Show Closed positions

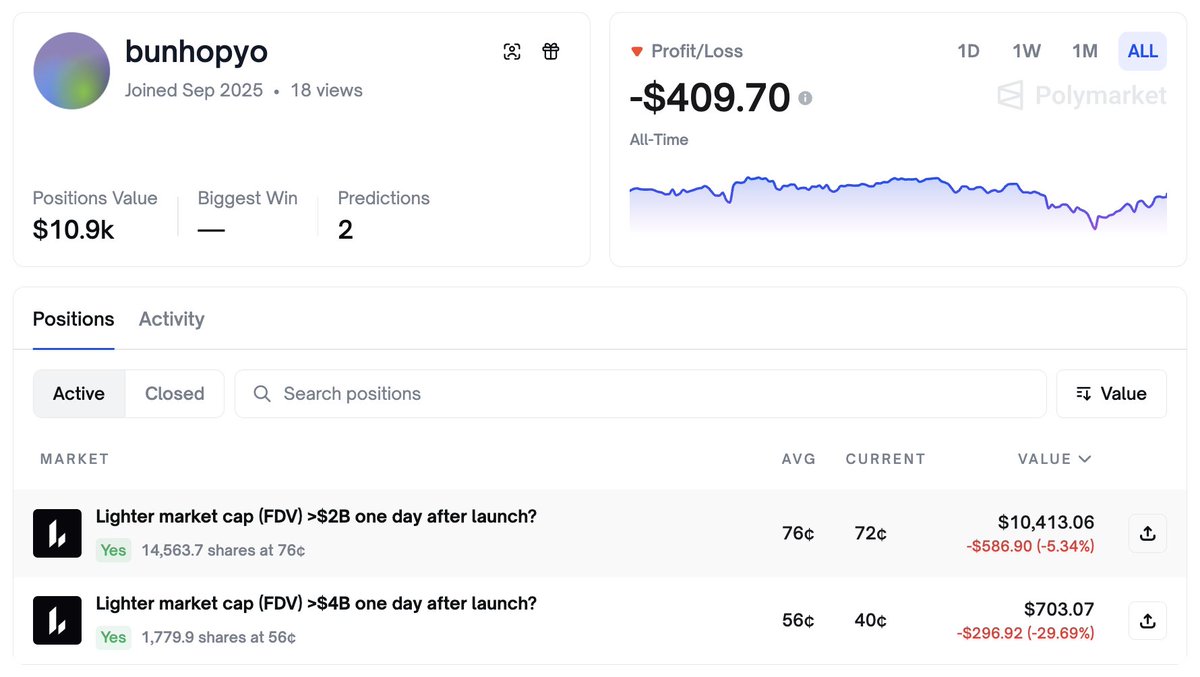pyautogui.click(x=174, y=394)
